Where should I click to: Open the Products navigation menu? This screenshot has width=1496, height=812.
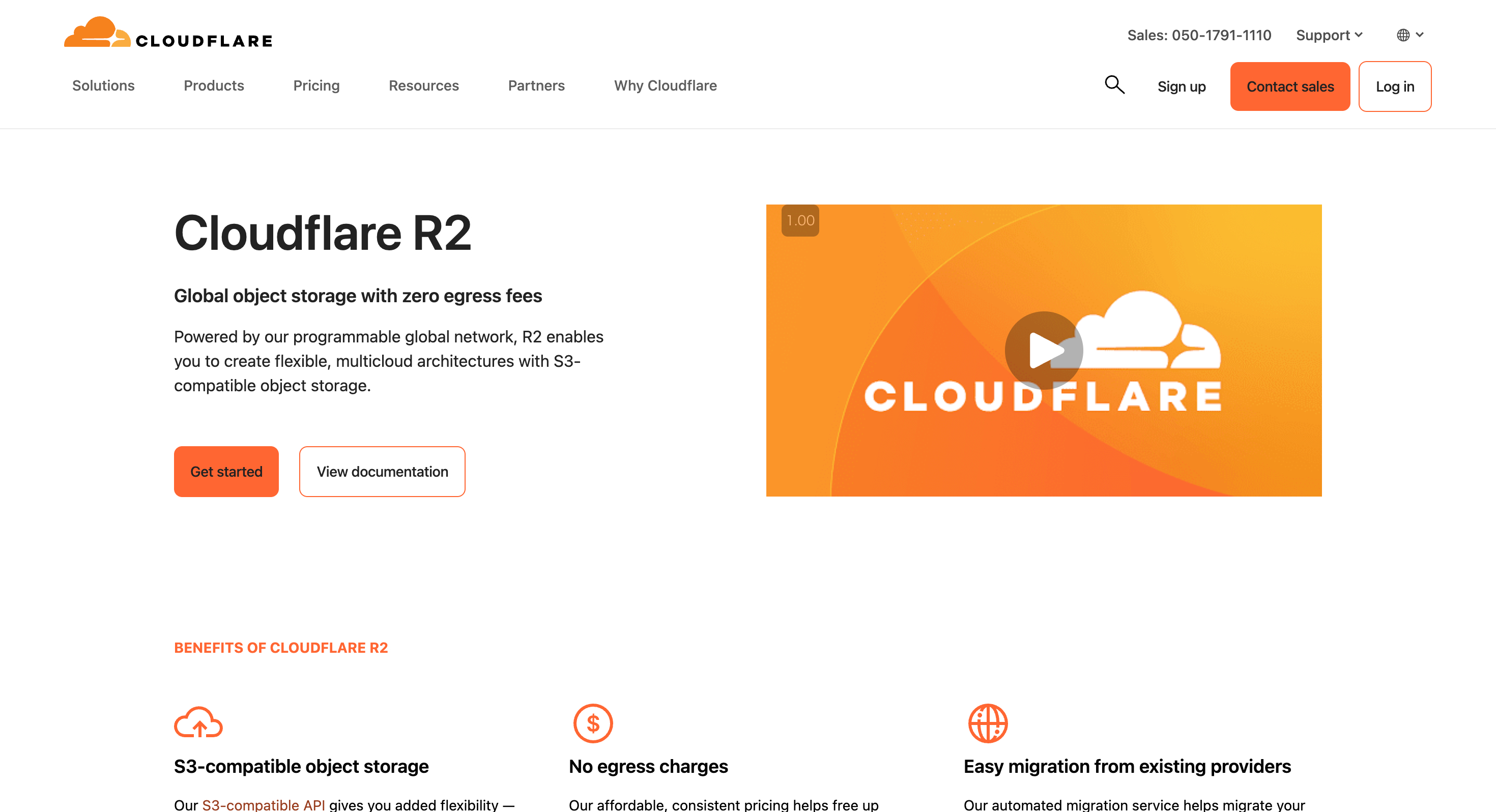click(213, 85)
